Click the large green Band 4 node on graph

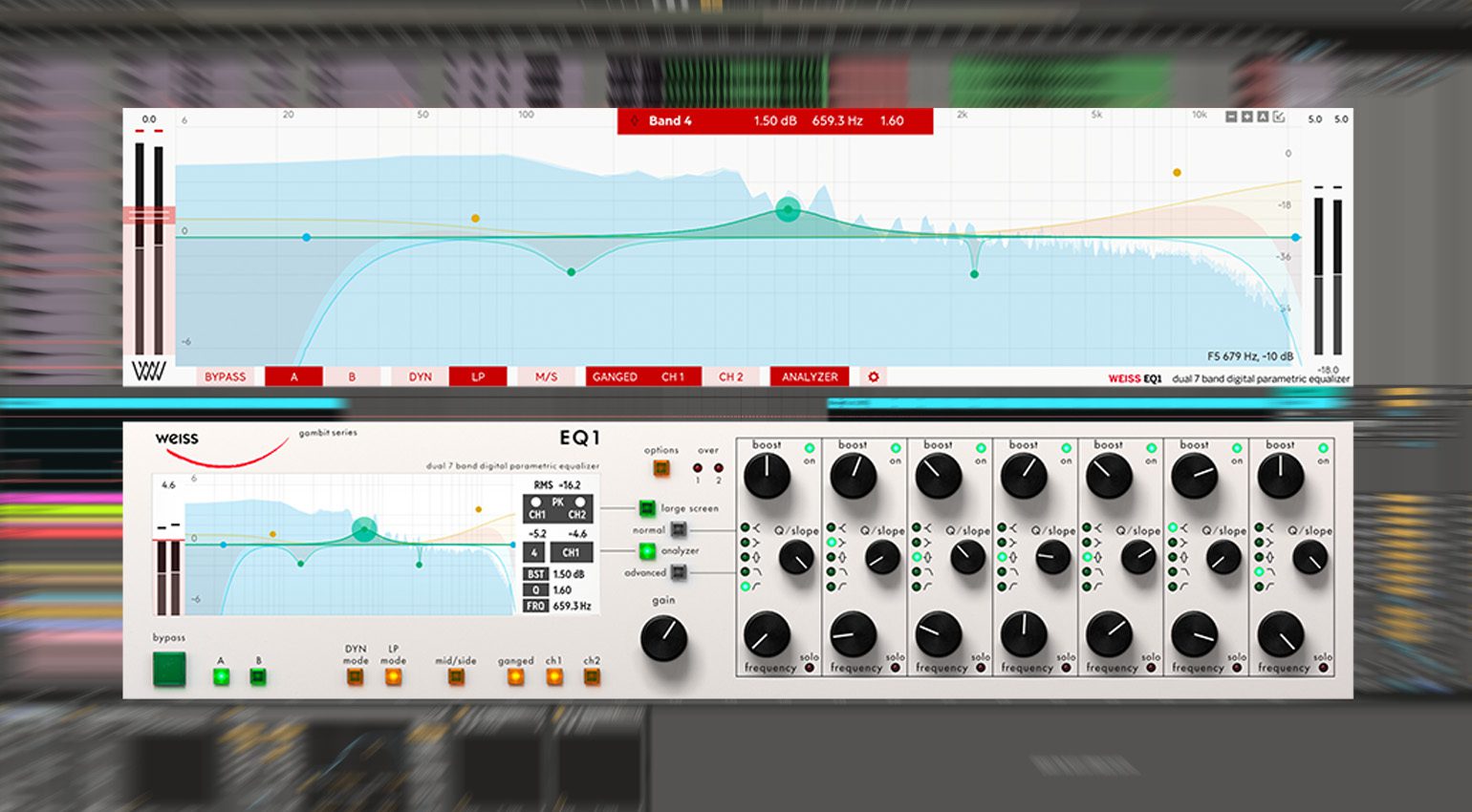coord(788,209)
